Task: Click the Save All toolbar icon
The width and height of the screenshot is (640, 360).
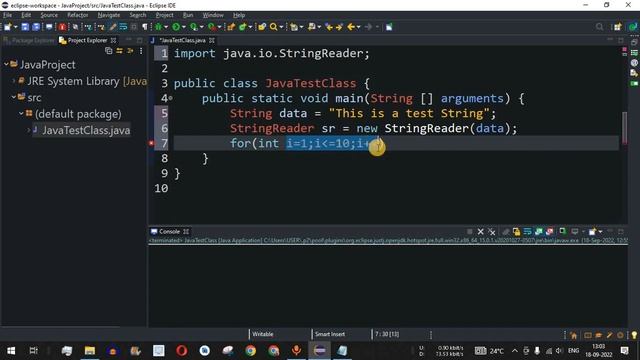Action: coord(36,27)
